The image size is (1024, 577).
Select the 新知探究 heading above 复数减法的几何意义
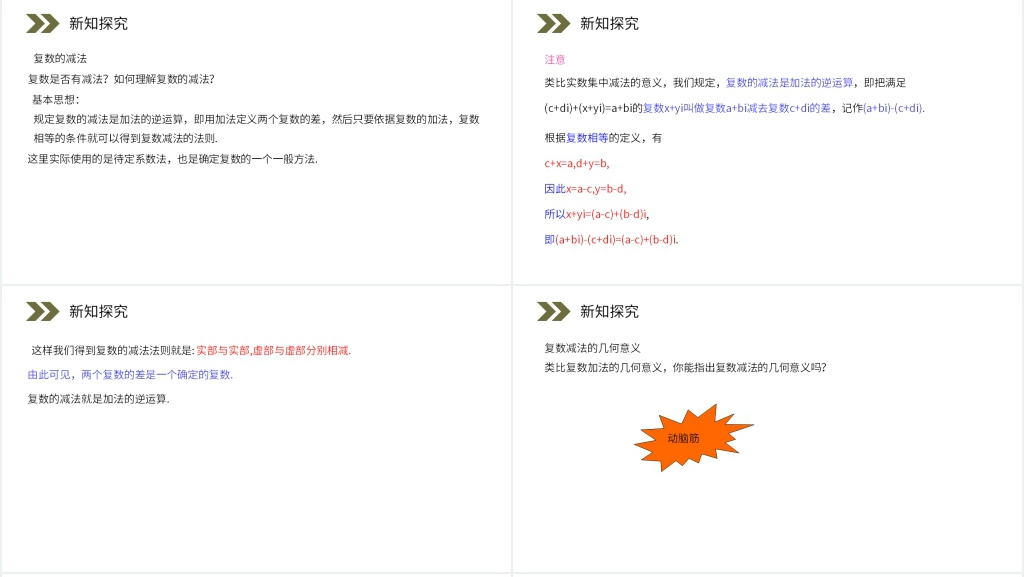pyautogui.click(x=609, y=311)
